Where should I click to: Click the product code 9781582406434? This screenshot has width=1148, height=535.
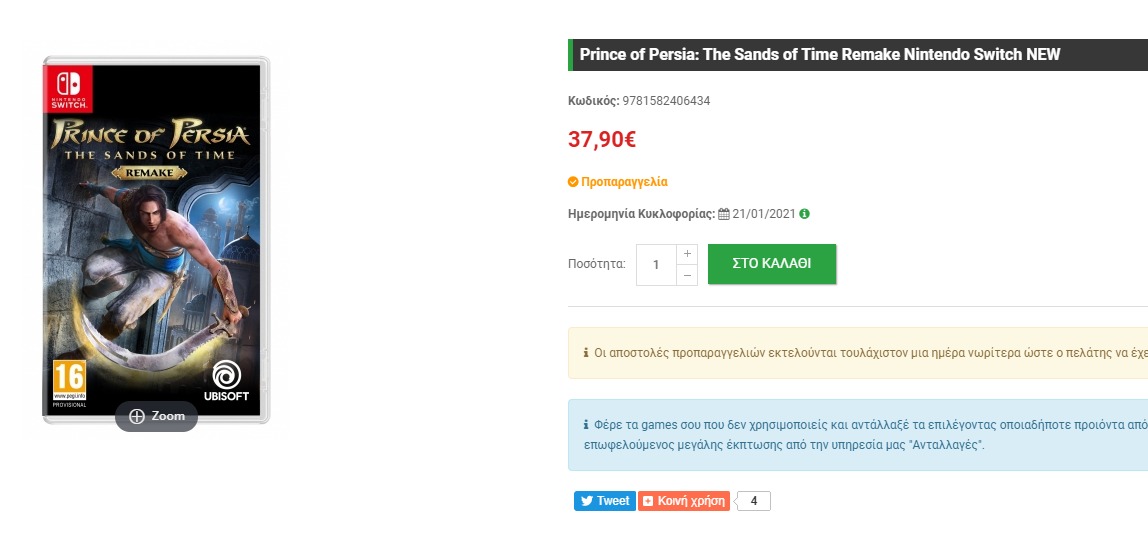click(666, 101)
